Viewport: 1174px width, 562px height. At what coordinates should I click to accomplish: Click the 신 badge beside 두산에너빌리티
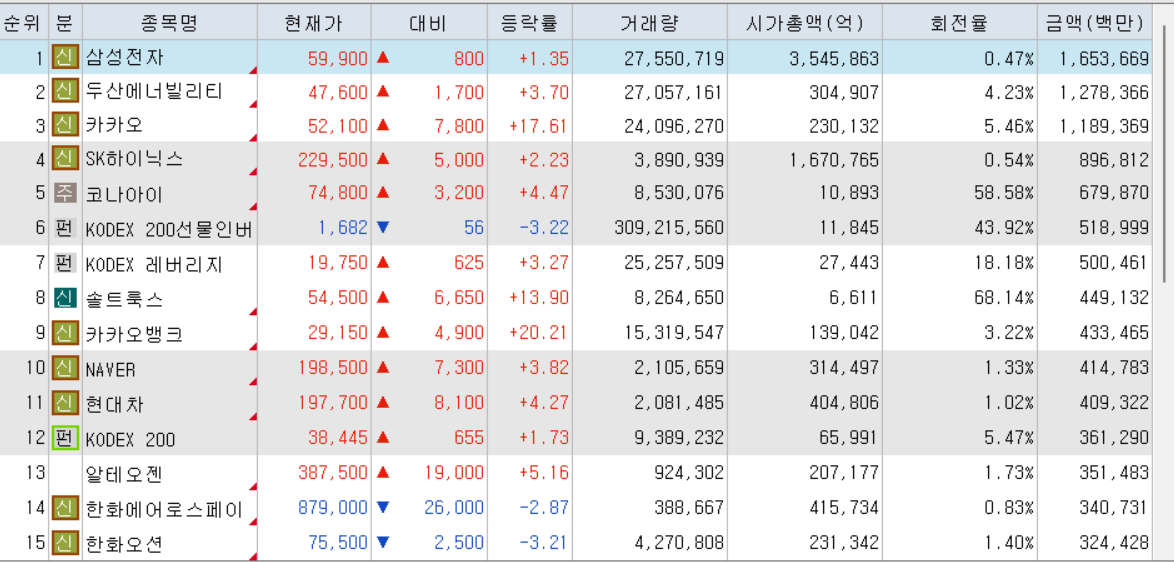click(x=65, y=92)
